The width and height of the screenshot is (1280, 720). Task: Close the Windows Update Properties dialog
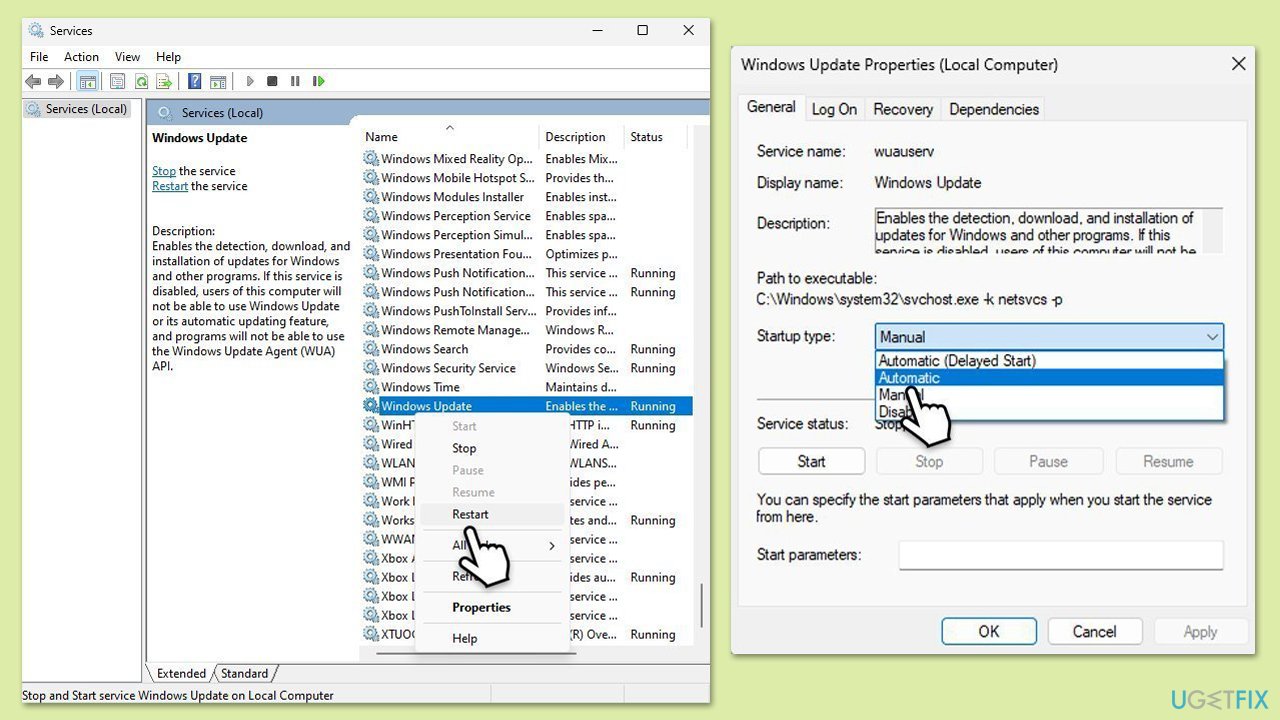tap(1238, 64)
